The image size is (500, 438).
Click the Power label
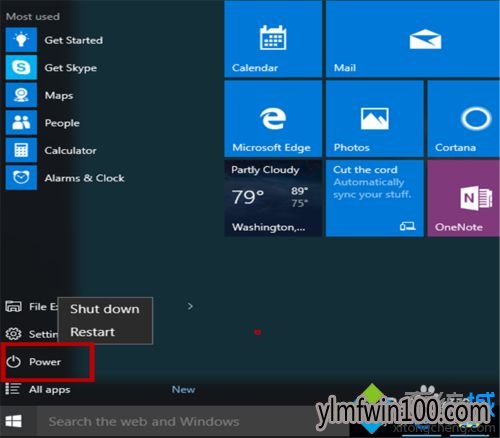[45, 362]
